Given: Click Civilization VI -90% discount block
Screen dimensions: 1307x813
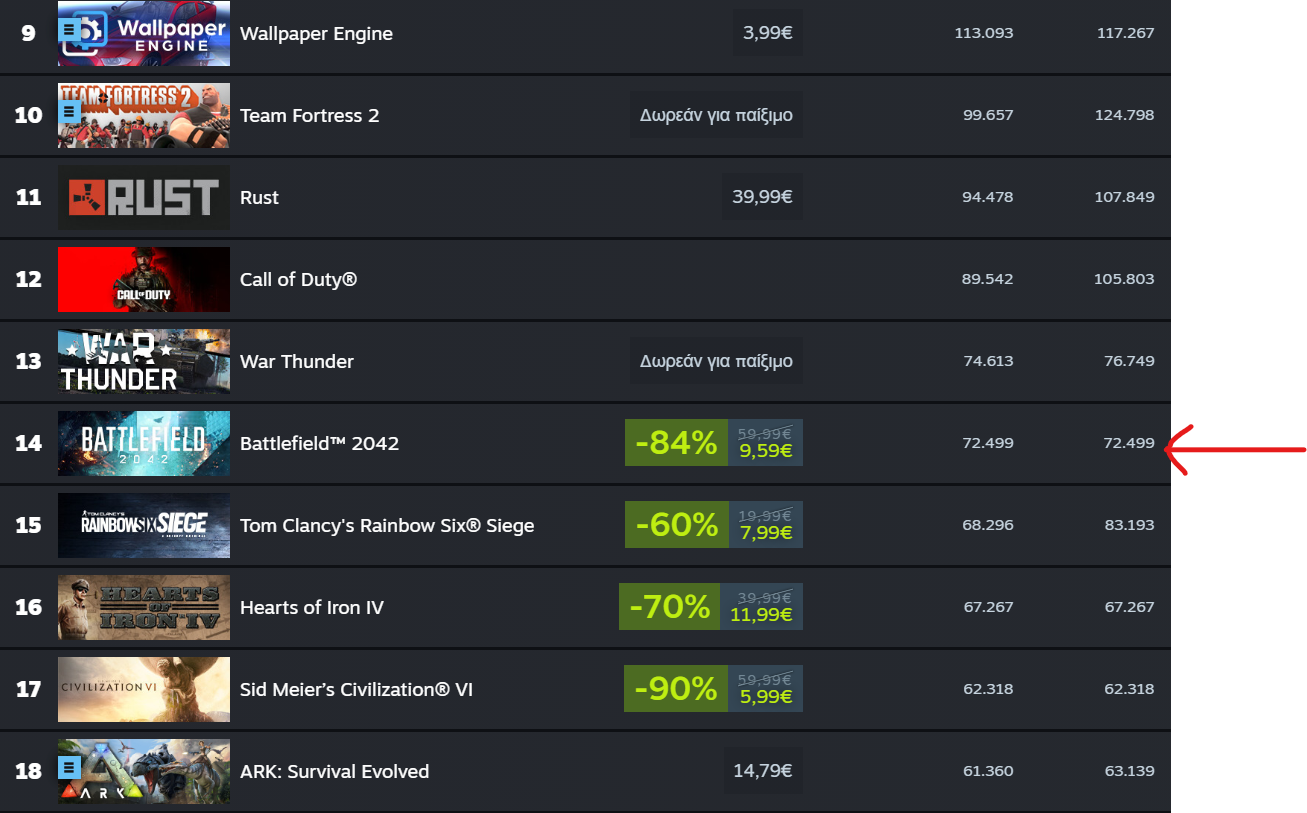Looking at the screenshot, I should (676, 690).
